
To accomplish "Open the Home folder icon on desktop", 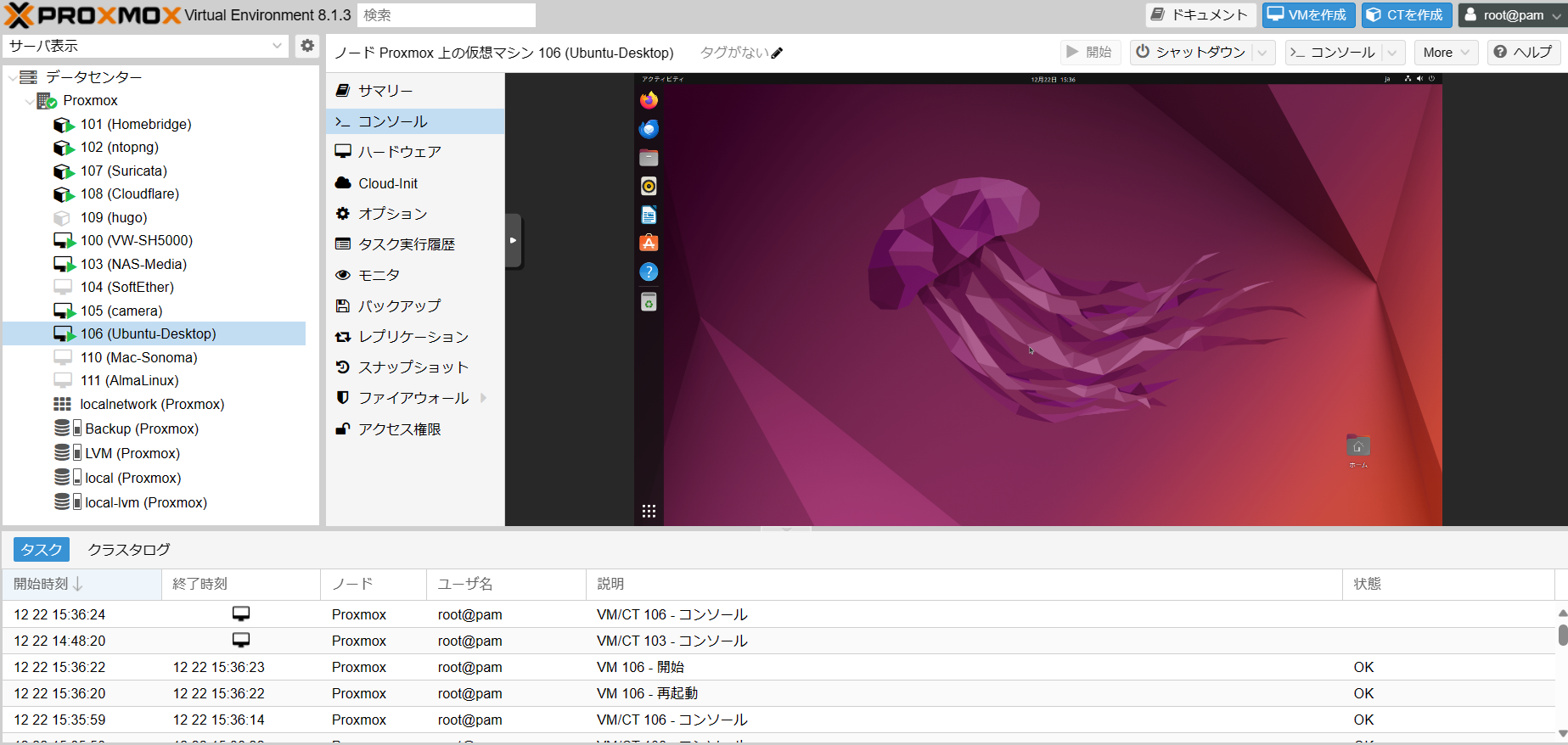I will 1357,446.
